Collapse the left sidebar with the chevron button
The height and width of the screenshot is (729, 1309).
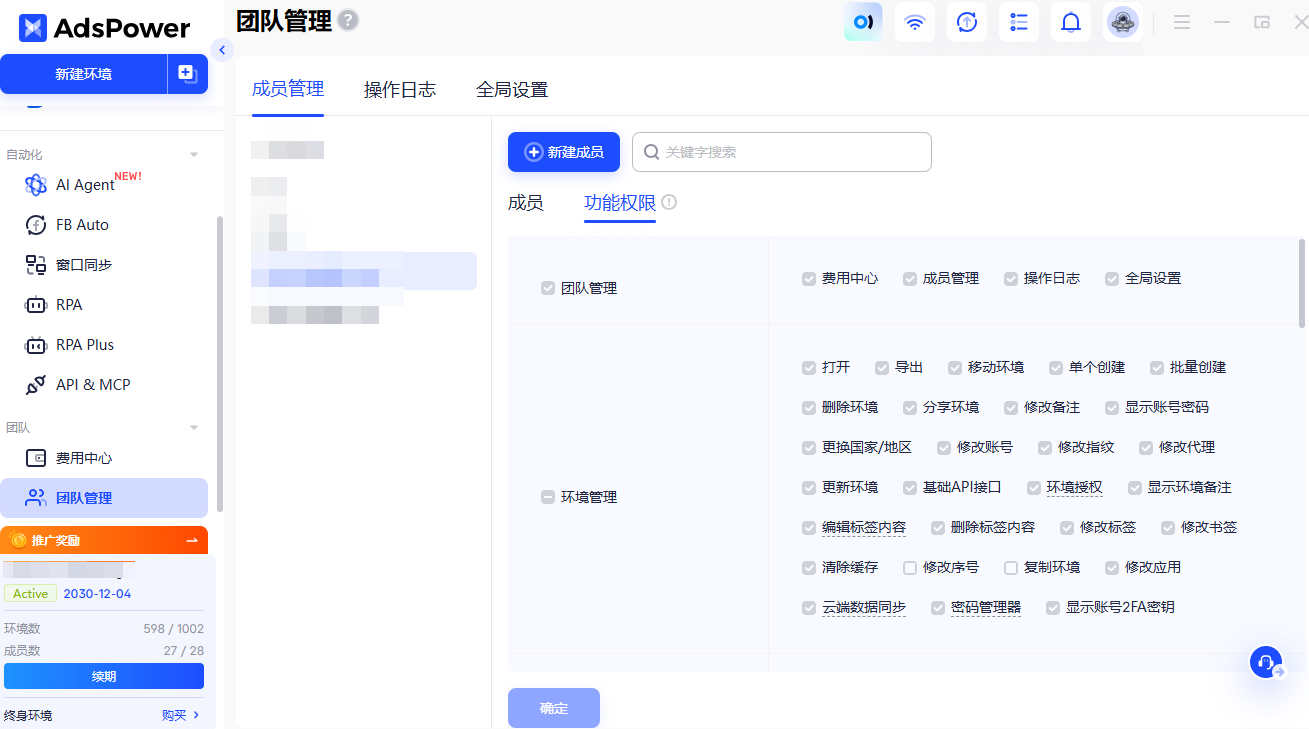[223, 50]
